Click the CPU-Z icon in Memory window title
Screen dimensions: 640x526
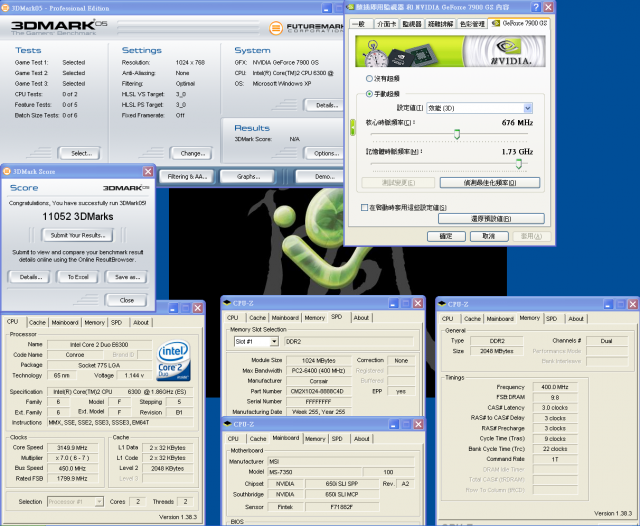tap(442, 304)
